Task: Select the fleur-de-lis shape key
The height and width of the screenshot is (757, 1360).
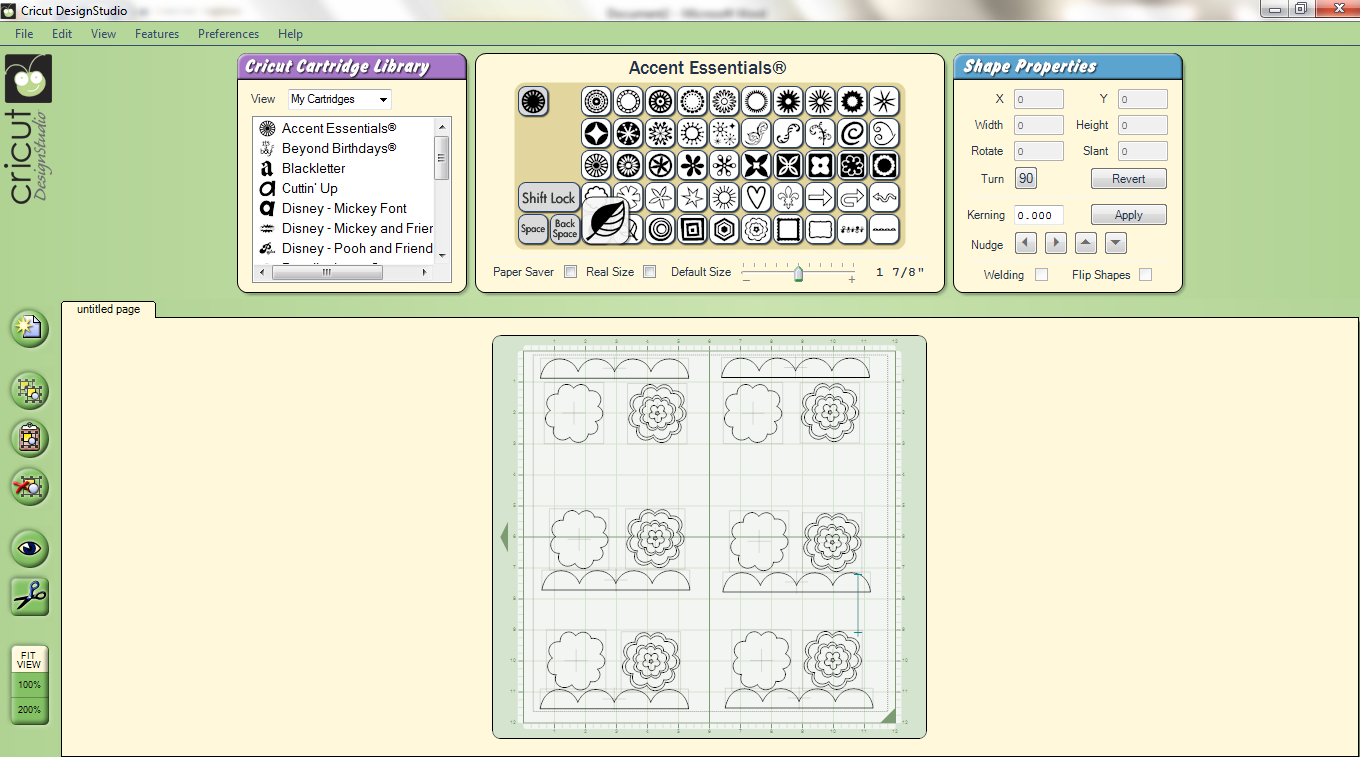Action: [x=788, y=197]
